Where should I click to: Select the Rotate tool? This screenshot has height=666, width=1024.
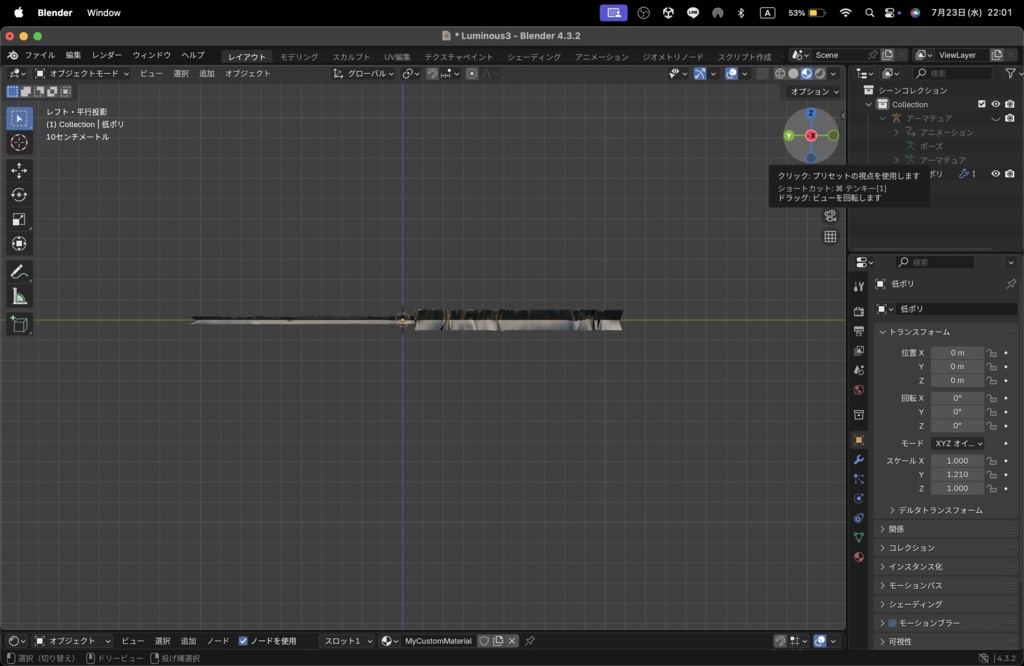click(19, 195)
